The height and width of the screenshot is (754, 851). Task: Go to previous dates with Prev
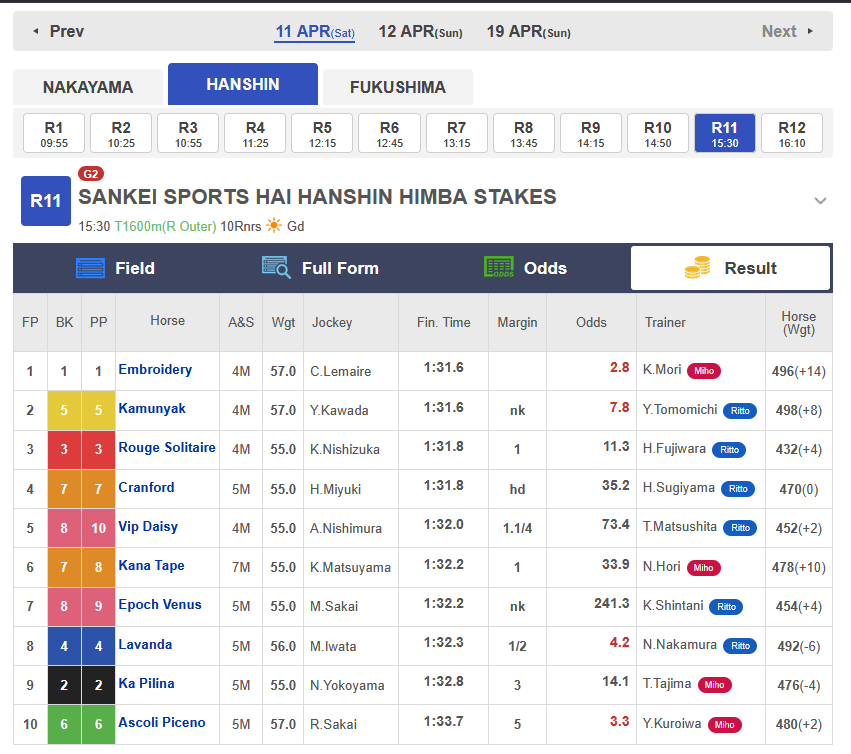59,31
